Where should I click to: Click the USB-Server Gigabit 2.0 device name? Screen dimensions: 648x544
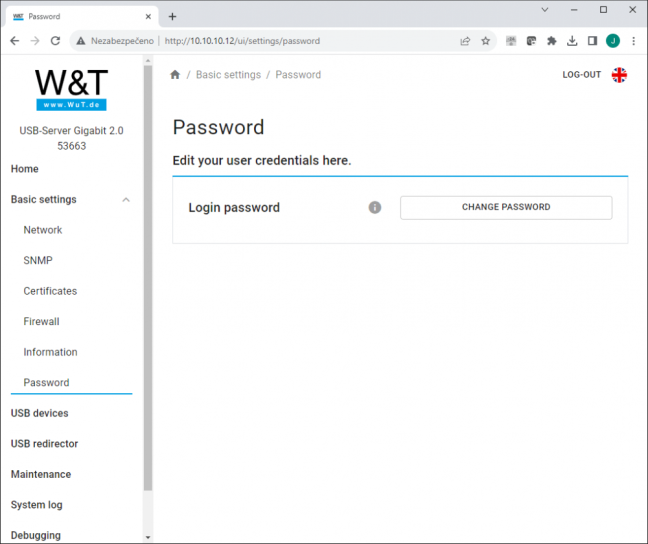[x=71, y=131]
